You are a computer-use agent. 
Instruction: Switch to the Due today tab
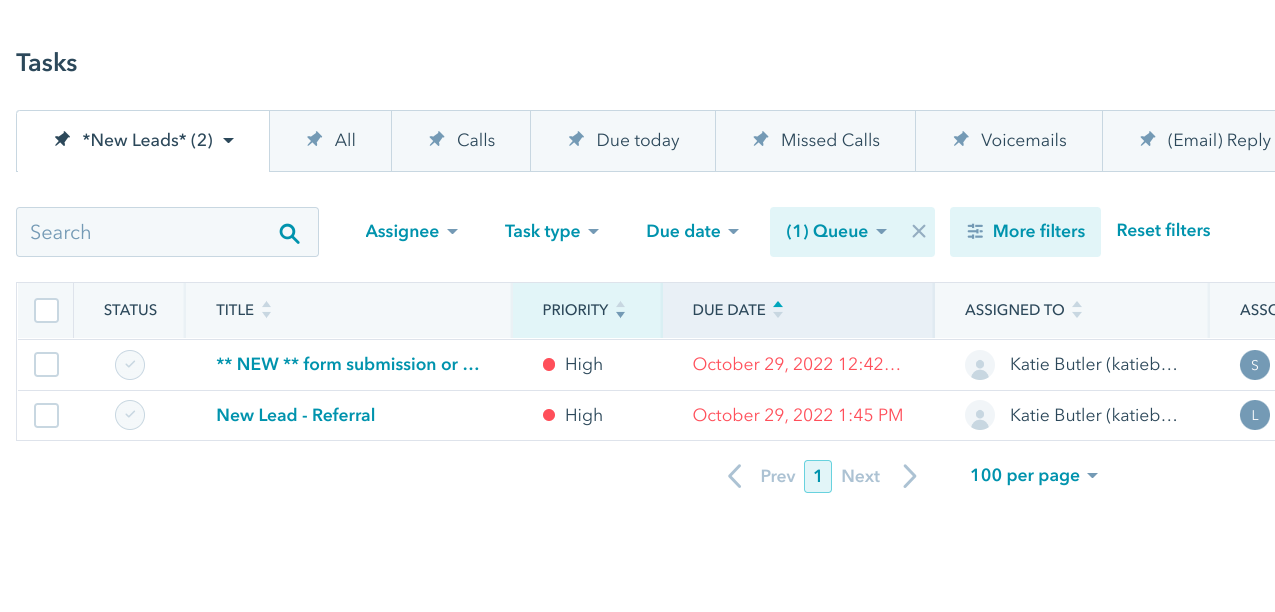pos(636,141)
